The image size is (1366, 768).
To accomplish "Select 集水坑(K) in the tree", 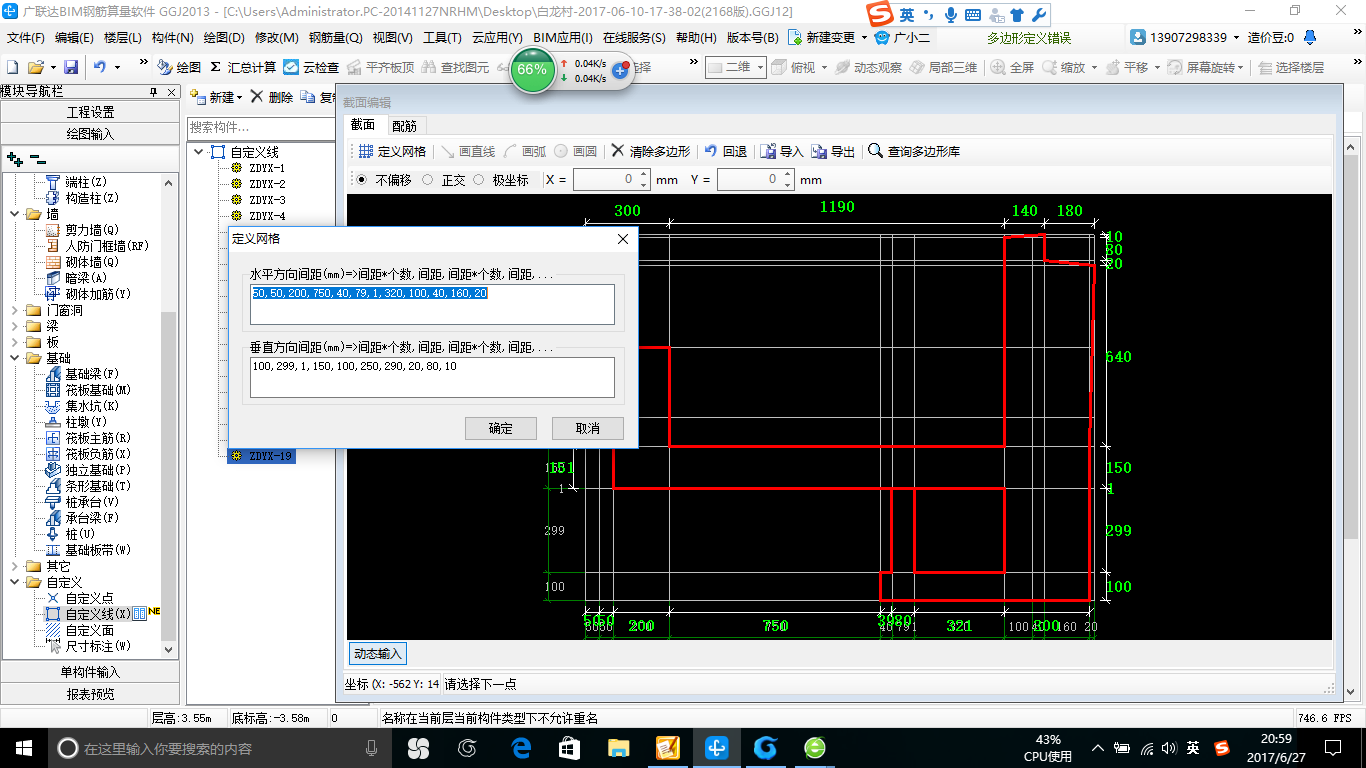I will pyautogui.click(x=92, y=406).
